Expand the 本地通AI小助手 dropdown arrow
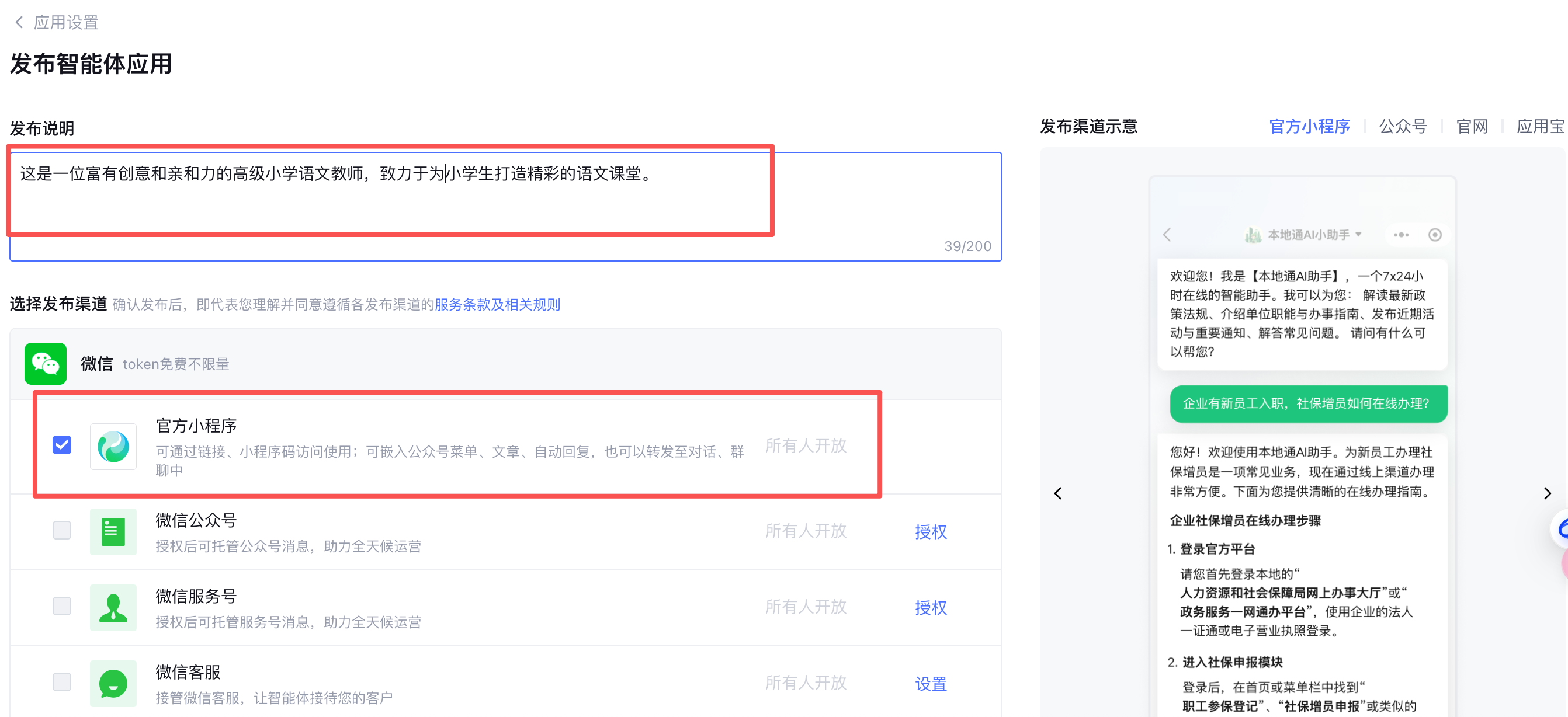The image size is (1568, 717). [x=1358, y=234]
